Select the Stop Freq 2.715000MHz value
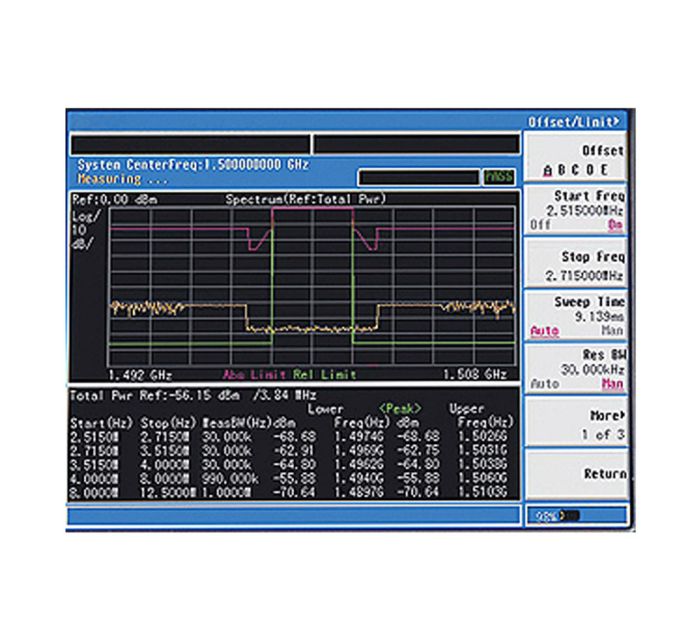 pyautogui.click(x=584, y=276)
